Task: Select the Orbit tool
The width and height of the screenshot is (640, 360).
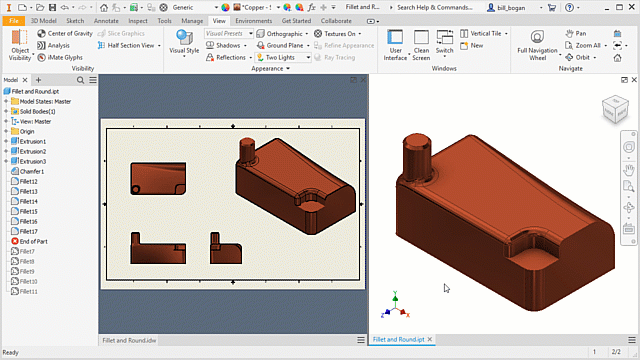Action: pos(578,58)
